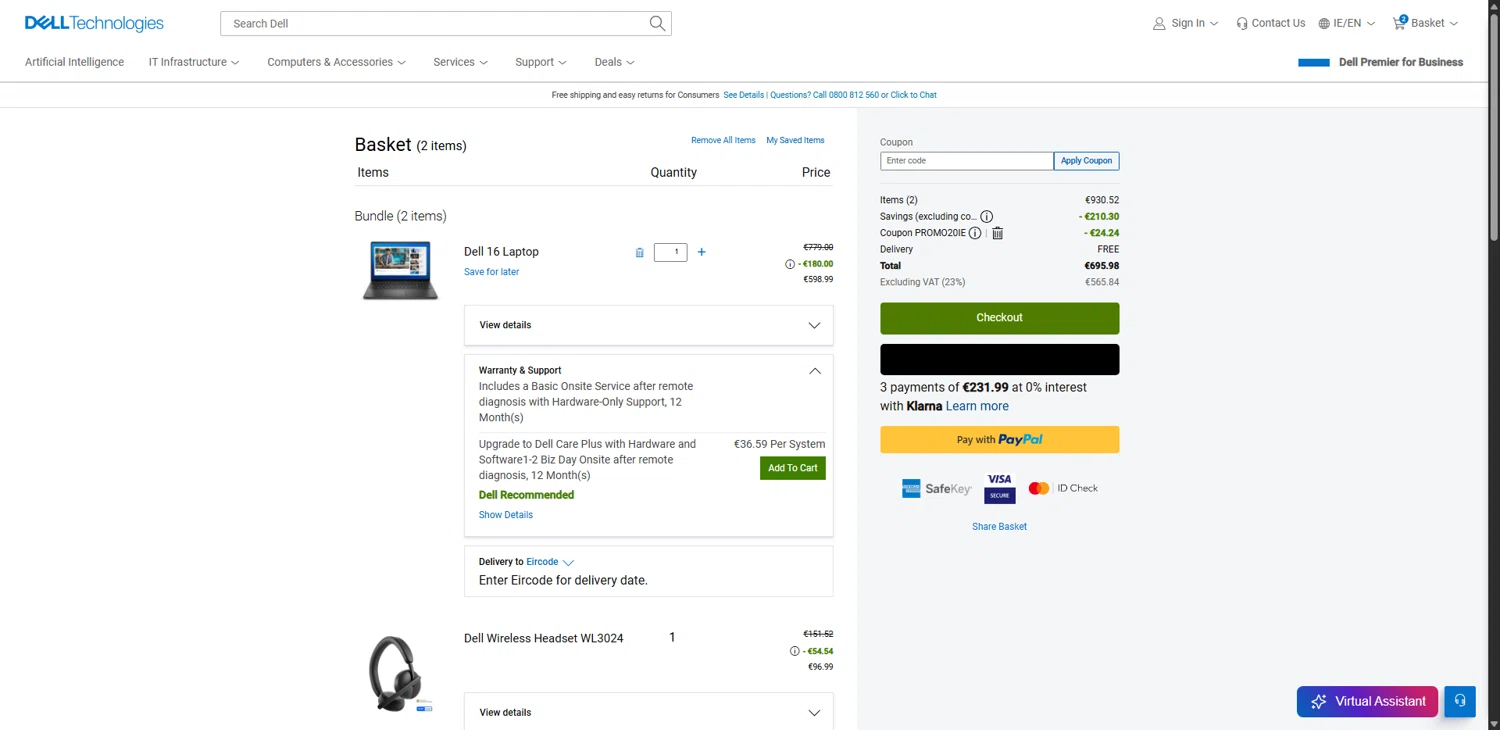Increase Dell 16 Laptop quantity with the plus icon
The image size is (1500, 730).
701,252
